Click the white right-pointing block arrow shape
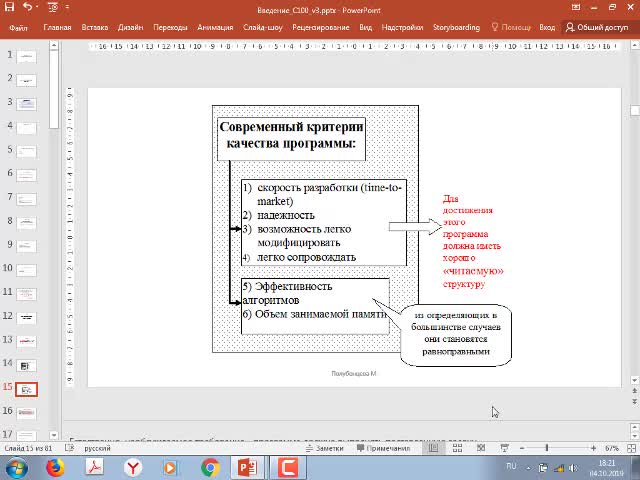This screenshot has height=480, width=640. [x=415, y=227]
